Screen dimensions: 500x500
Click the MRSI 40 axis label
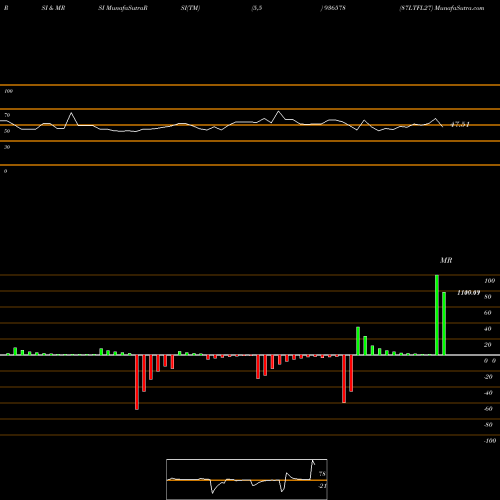487,329
